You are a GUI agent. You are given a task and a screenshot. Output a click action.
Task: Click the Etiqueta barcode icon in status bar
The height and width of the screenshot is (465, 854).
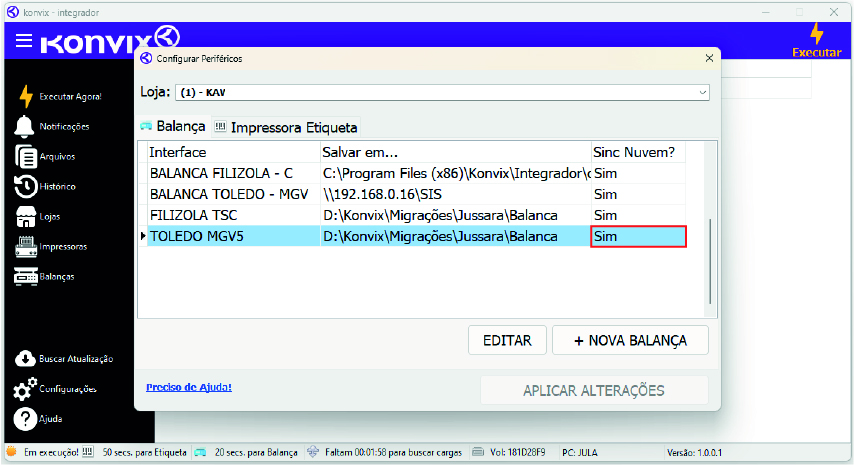(88, 452)
